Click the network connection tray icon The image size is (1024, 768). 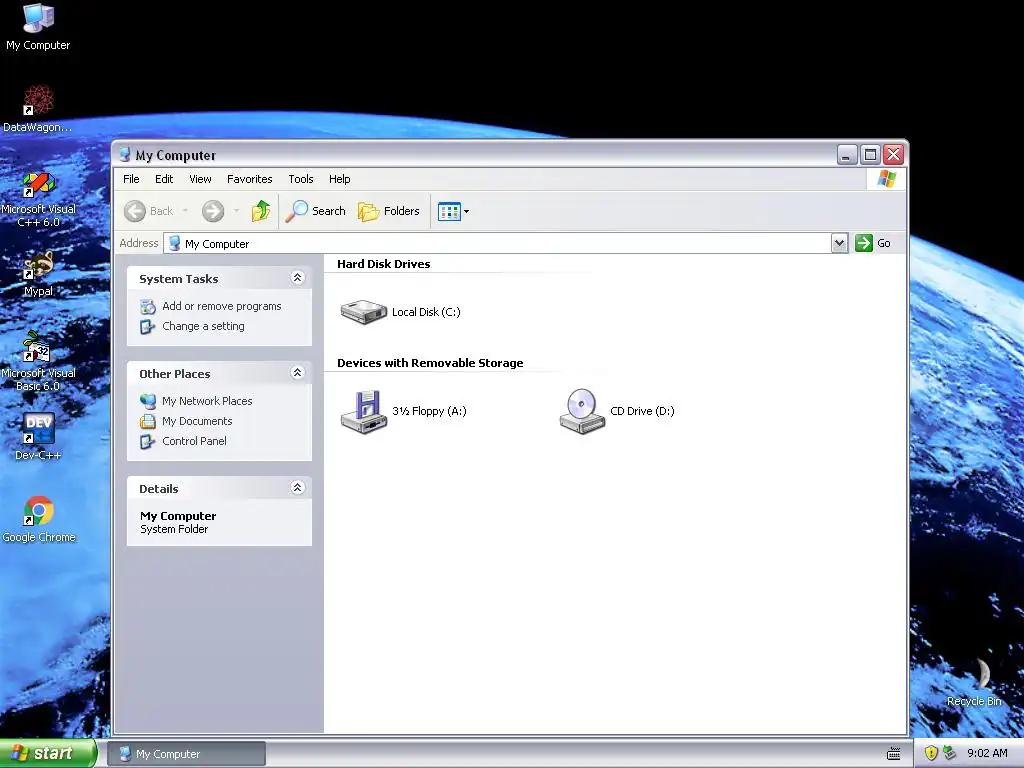950,753
